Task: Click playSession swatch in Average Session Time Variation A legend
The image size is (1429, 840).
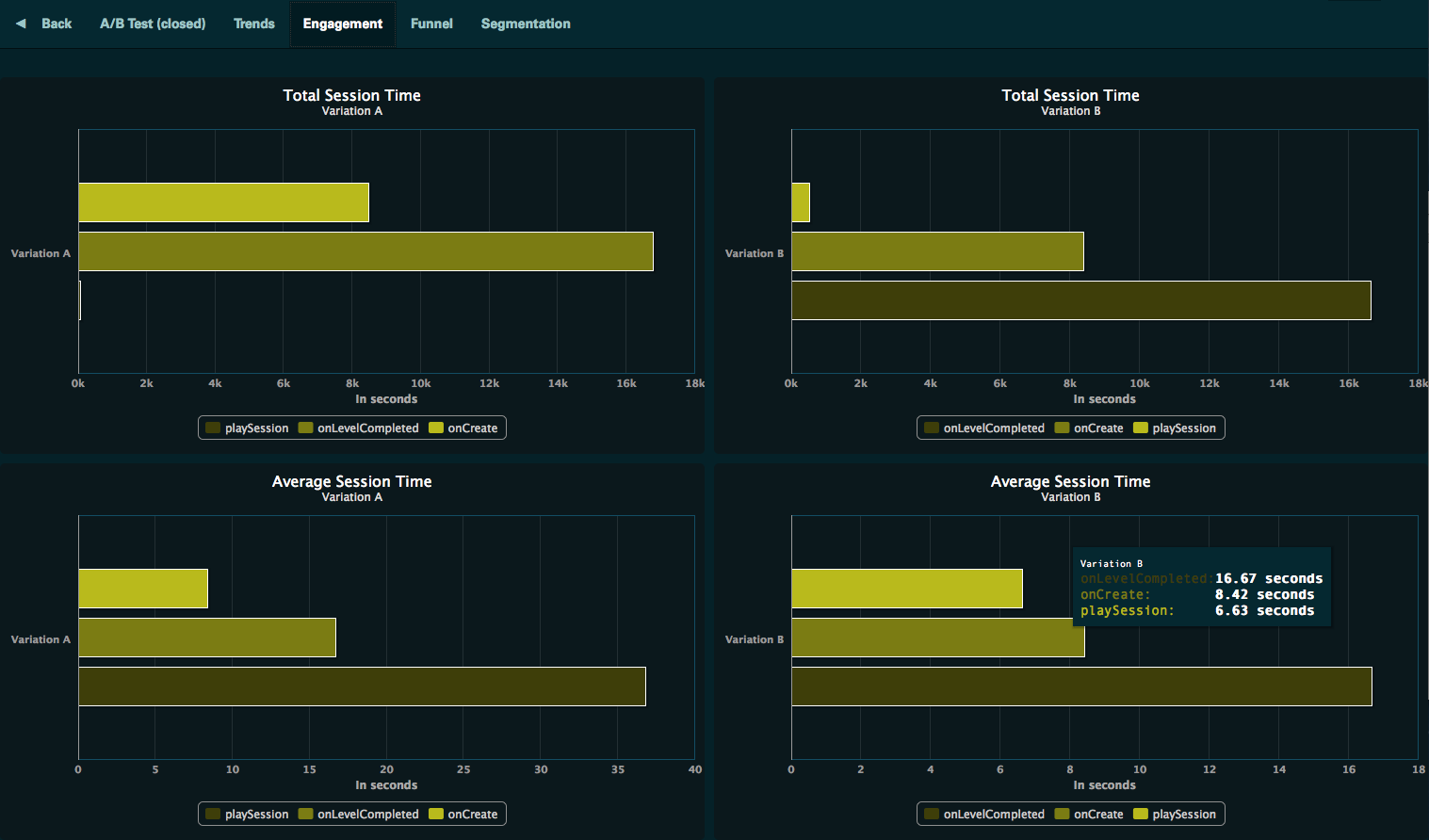Action: (213, 815)
